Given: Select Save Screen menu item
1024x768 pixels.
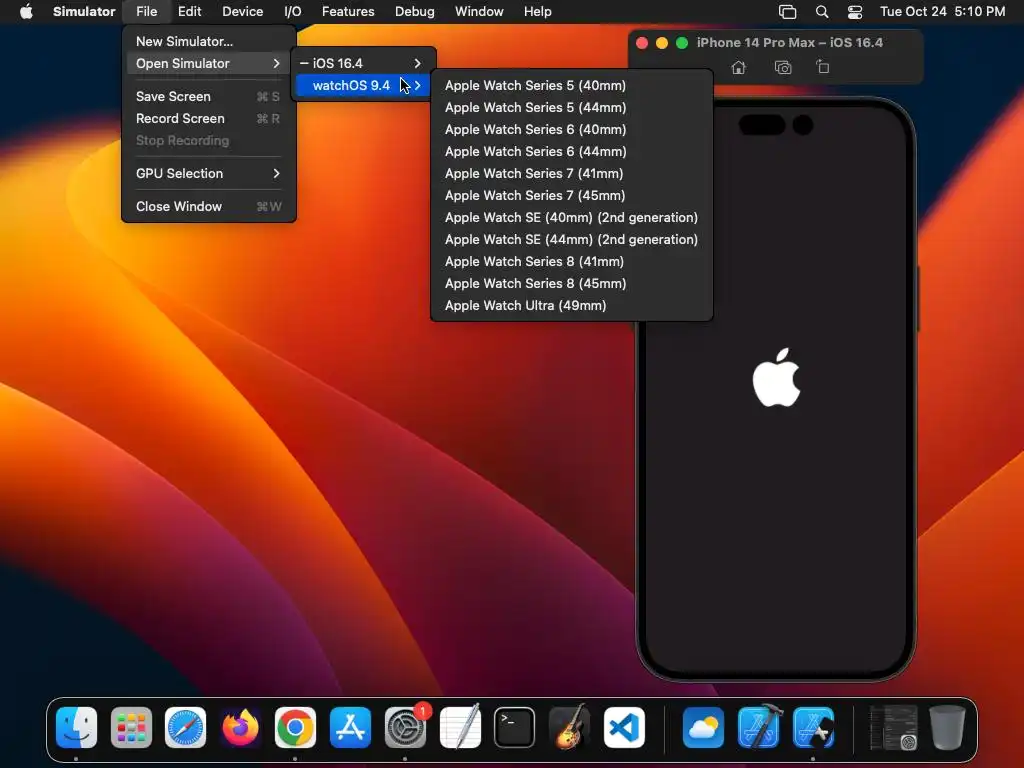Looking at the screenshot, I should (209, 97).
